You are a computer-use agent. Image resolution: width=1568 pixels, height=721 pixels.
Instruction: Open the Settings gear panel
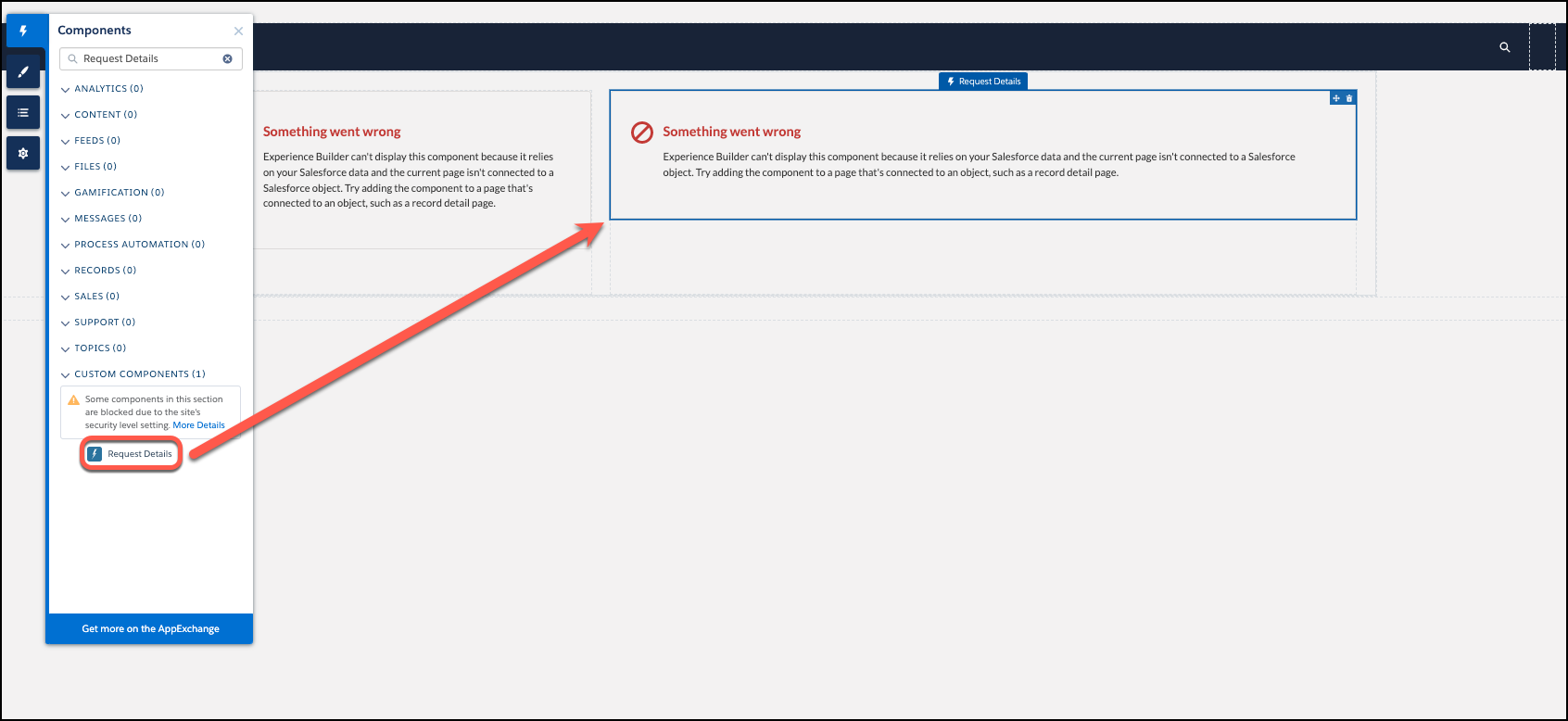23,153
